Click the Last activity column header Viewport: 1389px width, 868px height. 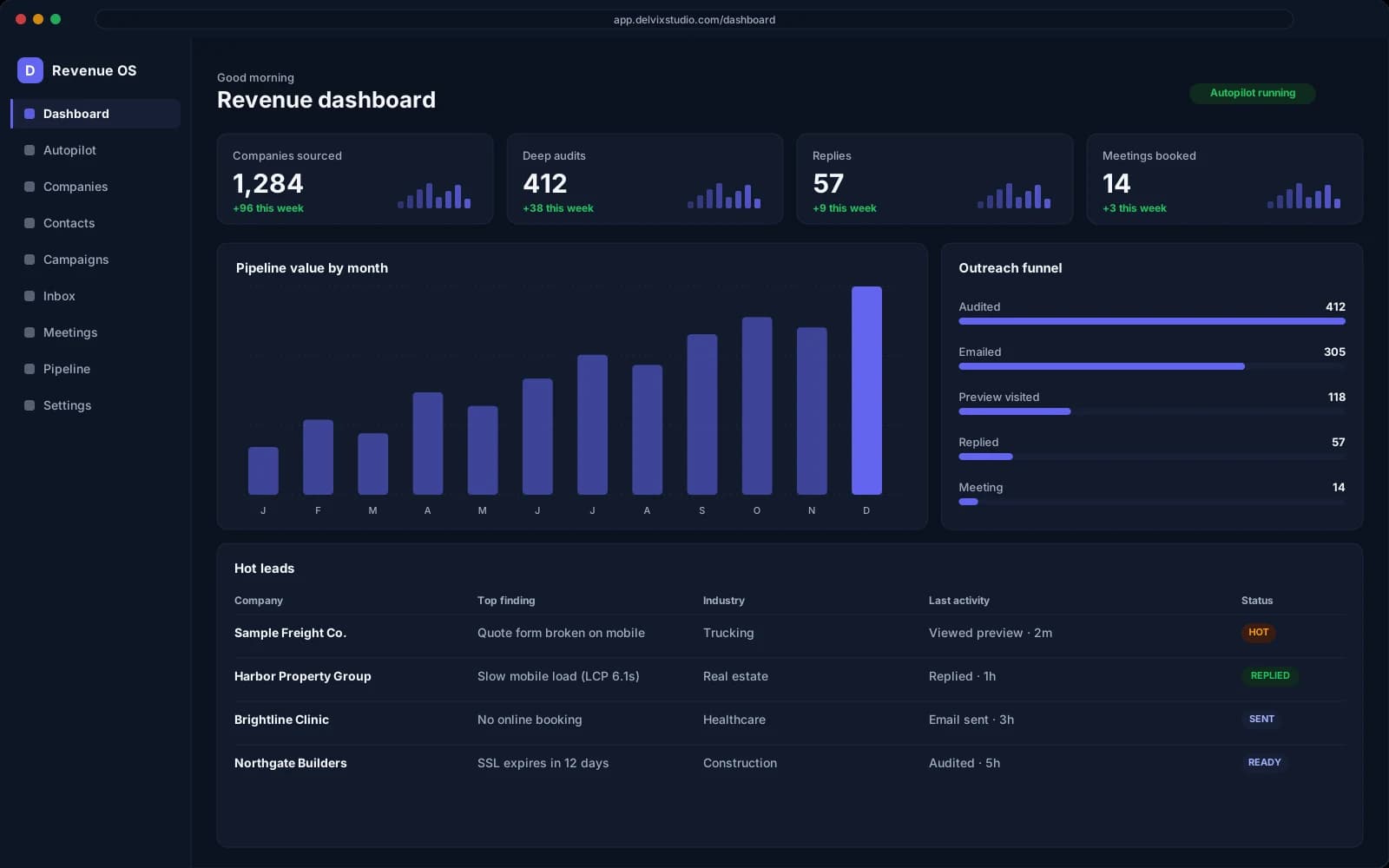click(x=958, y=601)
